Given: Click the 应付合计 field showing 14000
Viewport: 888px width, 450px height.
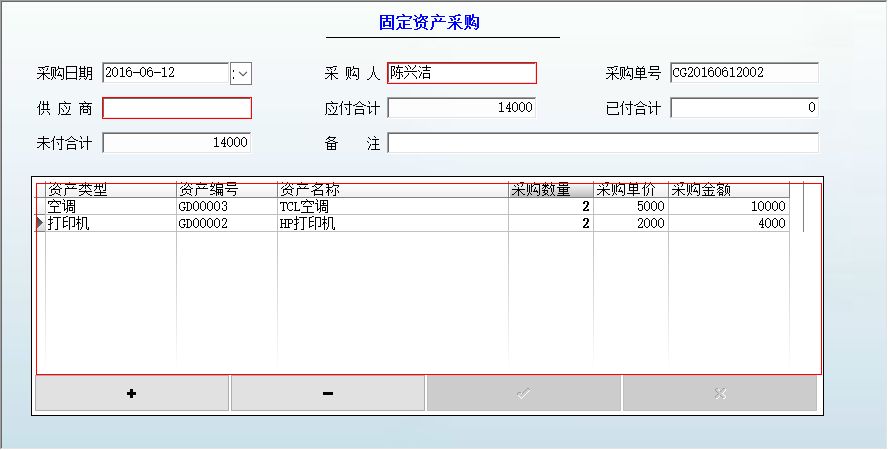Looking at the screenshot, I should 462,108.
